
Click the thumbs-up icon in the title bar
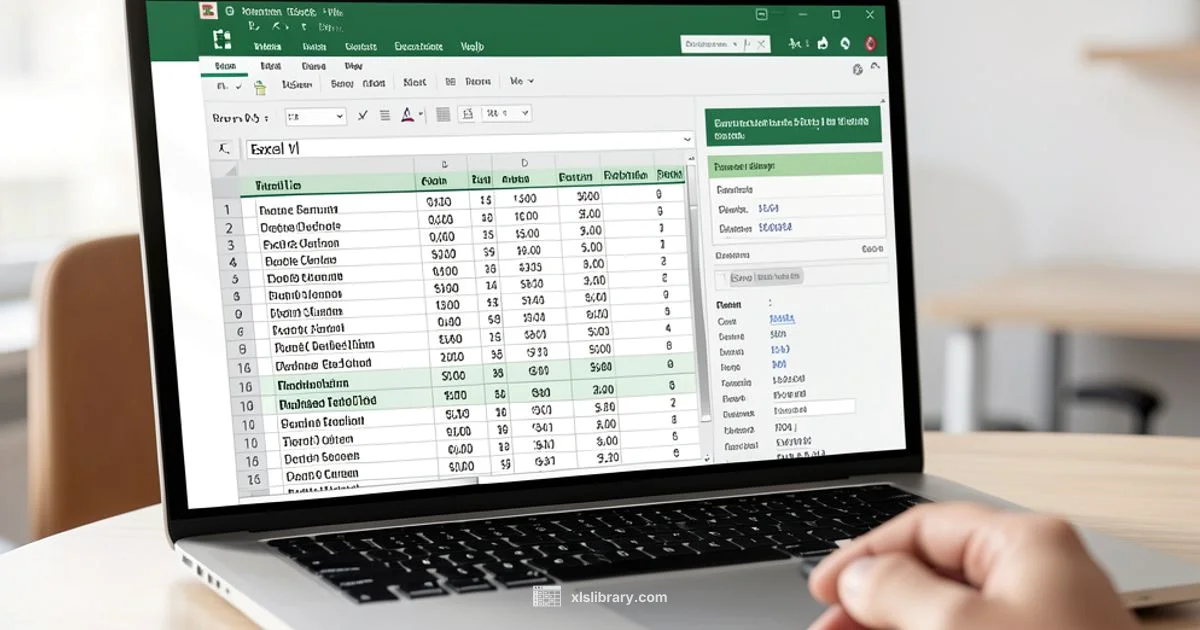[823, 44]
